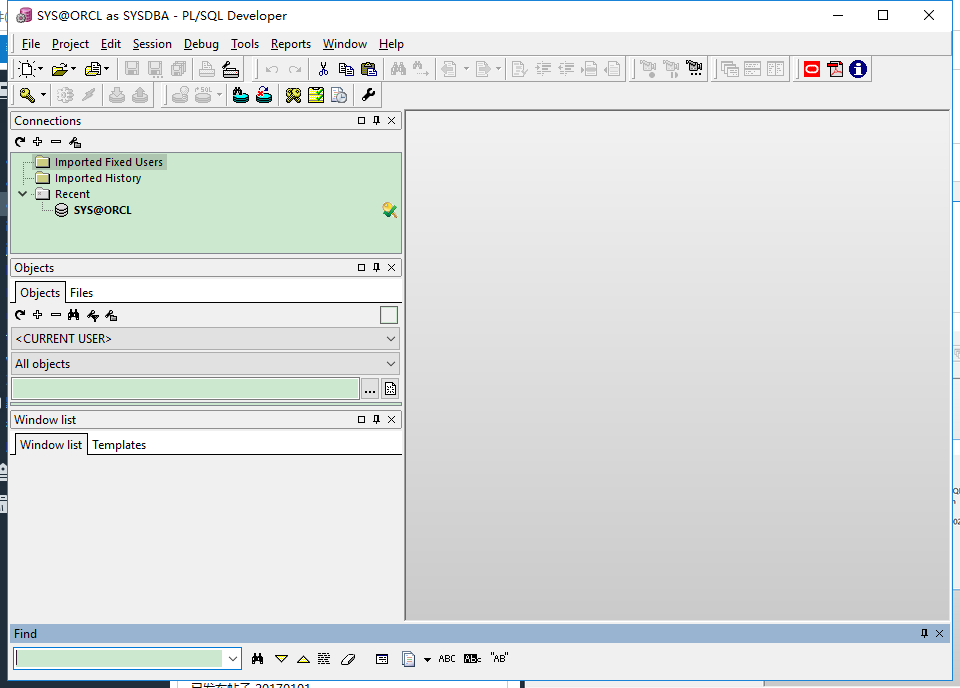Select the Imported History folder
The image size is (960, 688).
[98, 178]
